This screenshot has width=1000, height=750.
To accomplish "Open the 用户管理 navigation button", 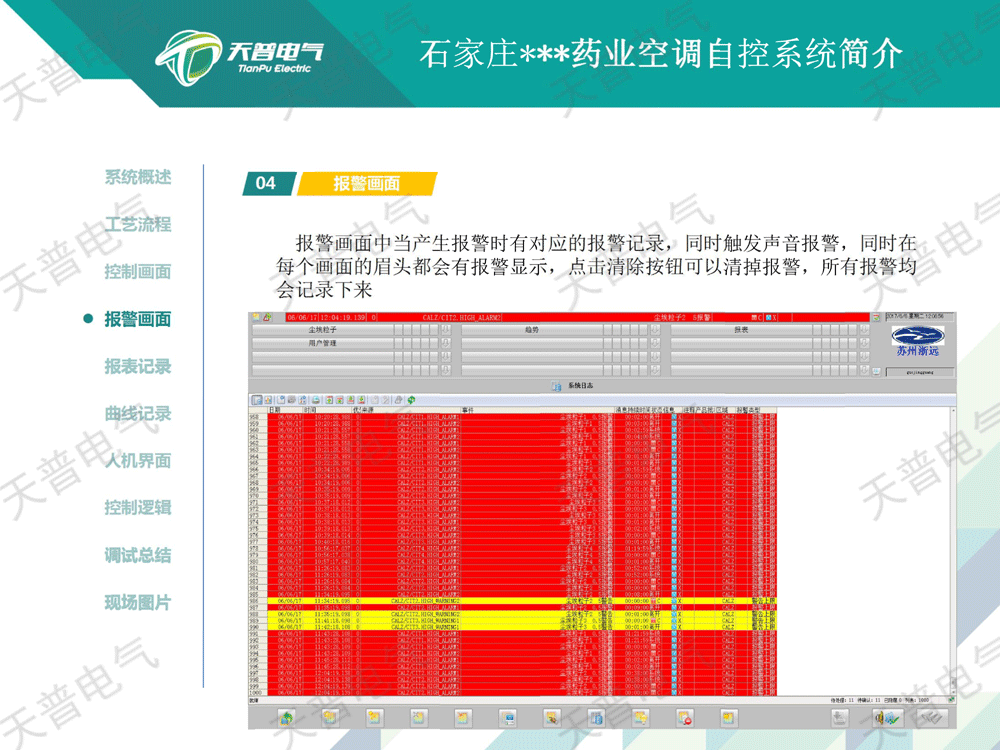I will tap(322, 343).
